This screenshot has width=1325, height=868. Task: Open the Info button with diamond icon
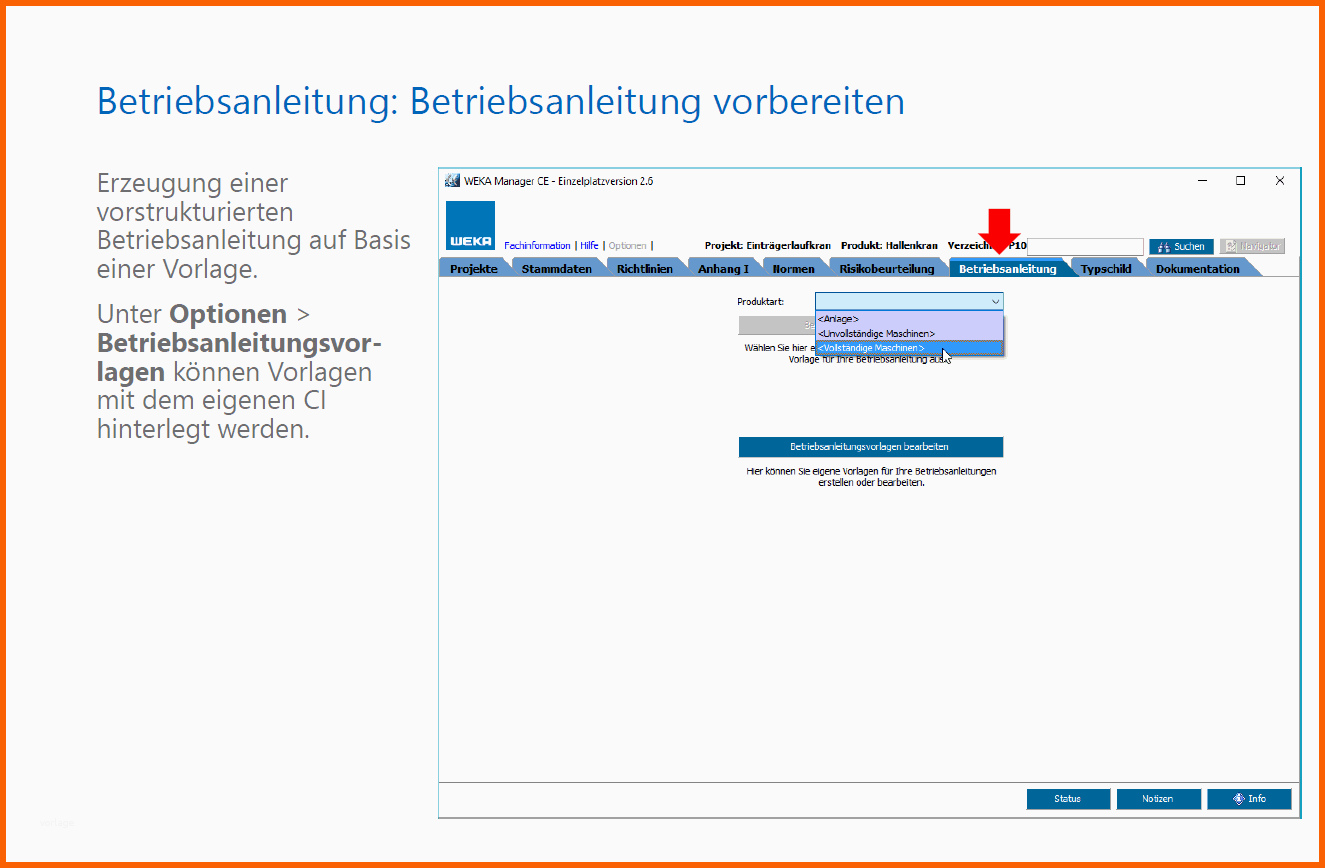pos(1249,799)
